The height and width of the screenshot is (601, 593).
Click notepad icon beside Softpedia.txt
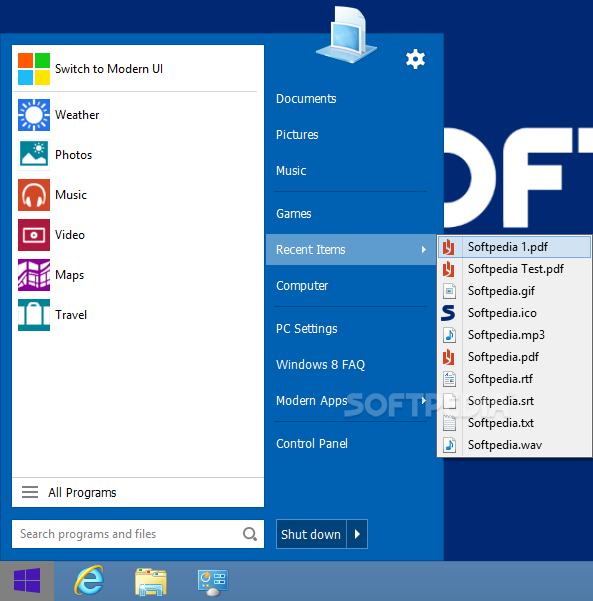(x=449, y=423)
